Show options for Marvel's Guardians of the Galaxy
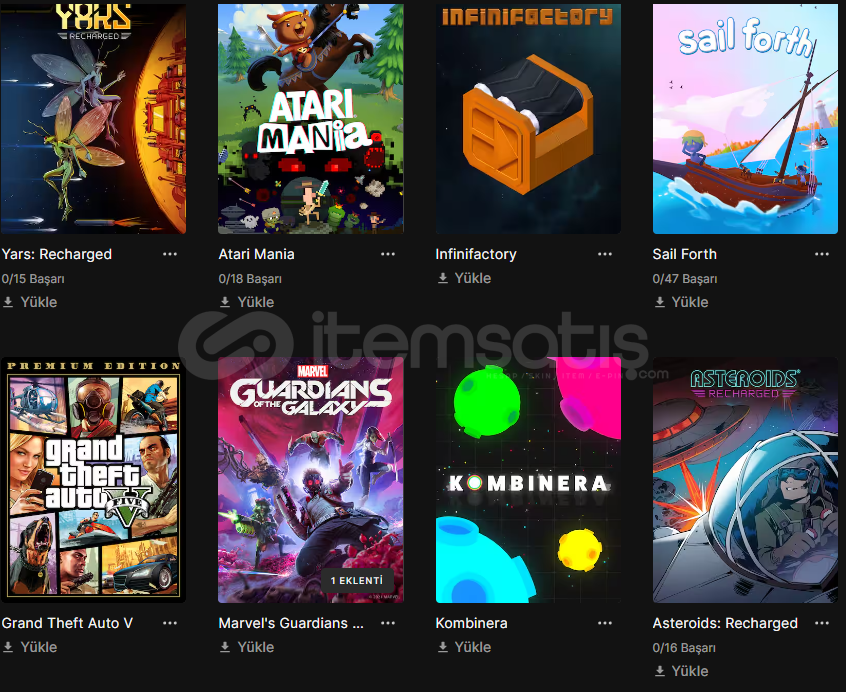 click(x=388, y=623)
